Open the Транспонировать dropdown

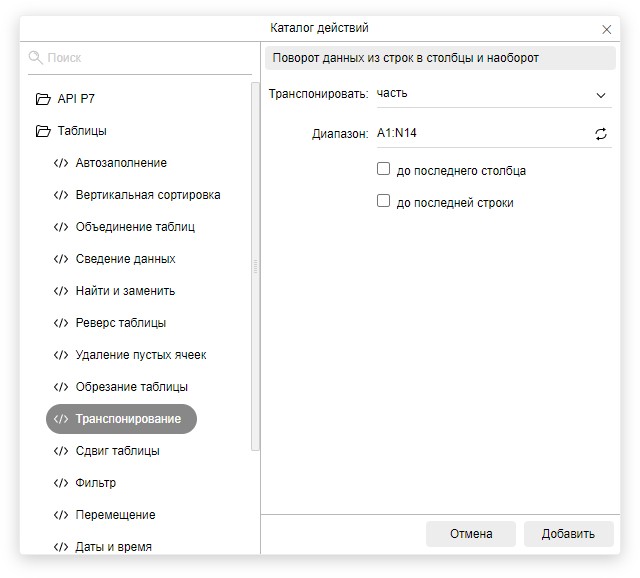point(490,95)
